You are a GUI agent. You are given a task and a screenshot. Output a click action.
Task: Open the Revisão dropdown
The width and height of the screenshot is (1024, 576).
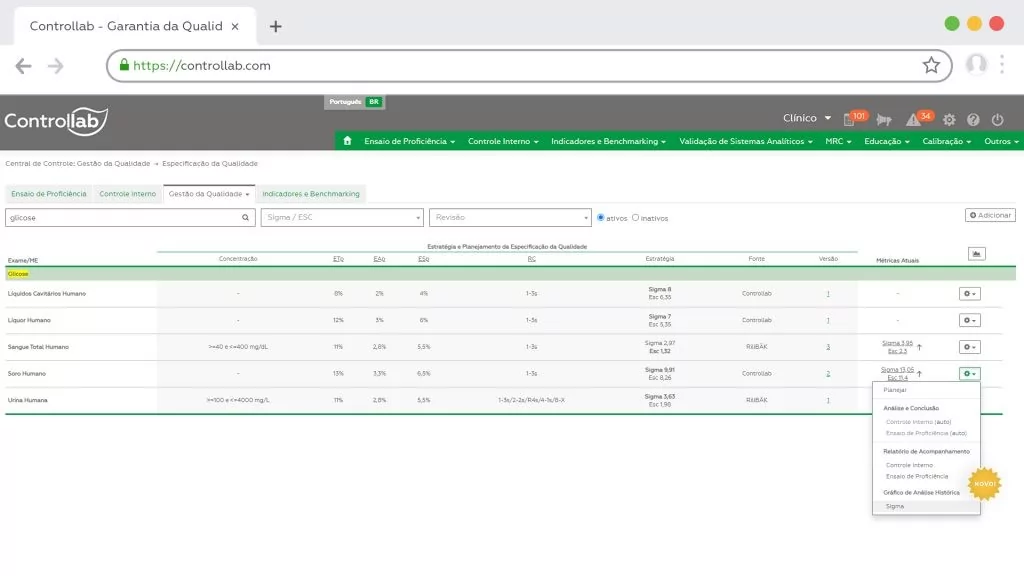510,216
